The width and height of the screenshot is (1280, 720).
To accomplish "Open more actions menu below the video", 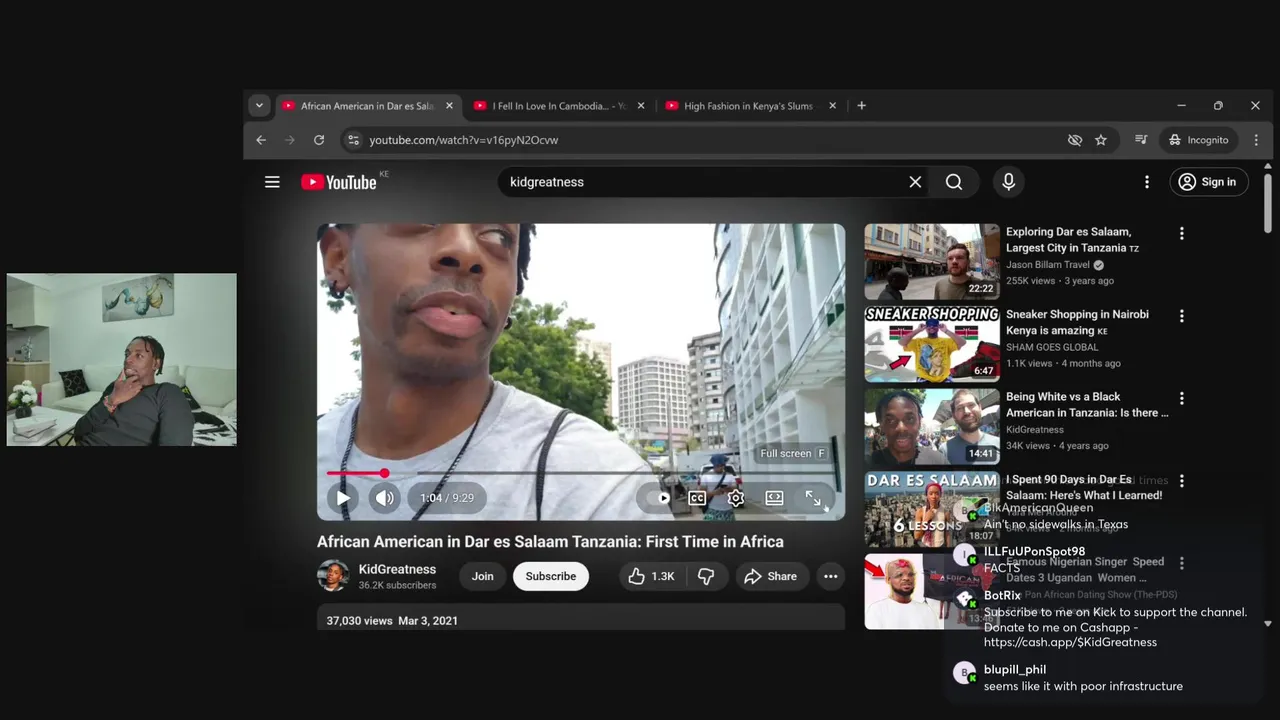I will 830,576.
